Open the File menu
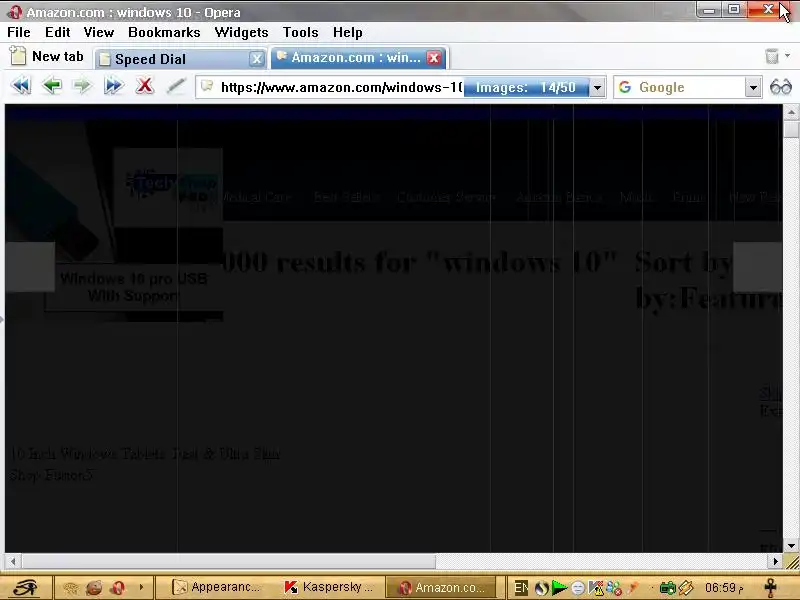Screen dimensions: 800x600 coord(19,32)
